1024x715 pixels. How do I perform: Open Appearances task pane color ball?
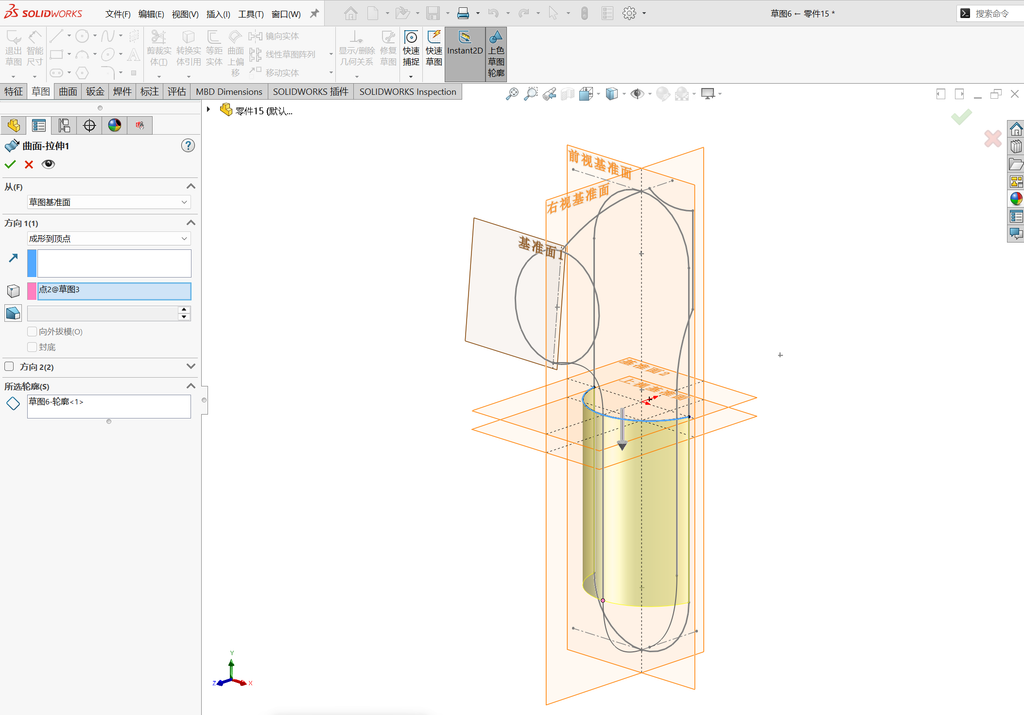coord(1016,199)
